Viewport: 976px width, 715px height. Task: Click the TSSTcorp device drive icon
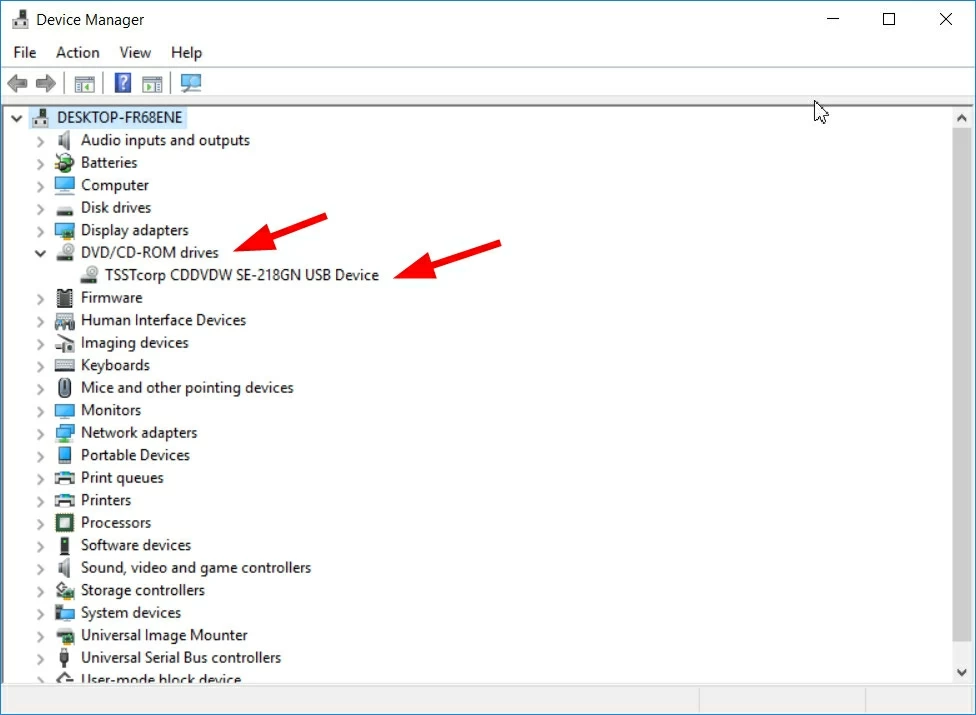click(90, 275)
